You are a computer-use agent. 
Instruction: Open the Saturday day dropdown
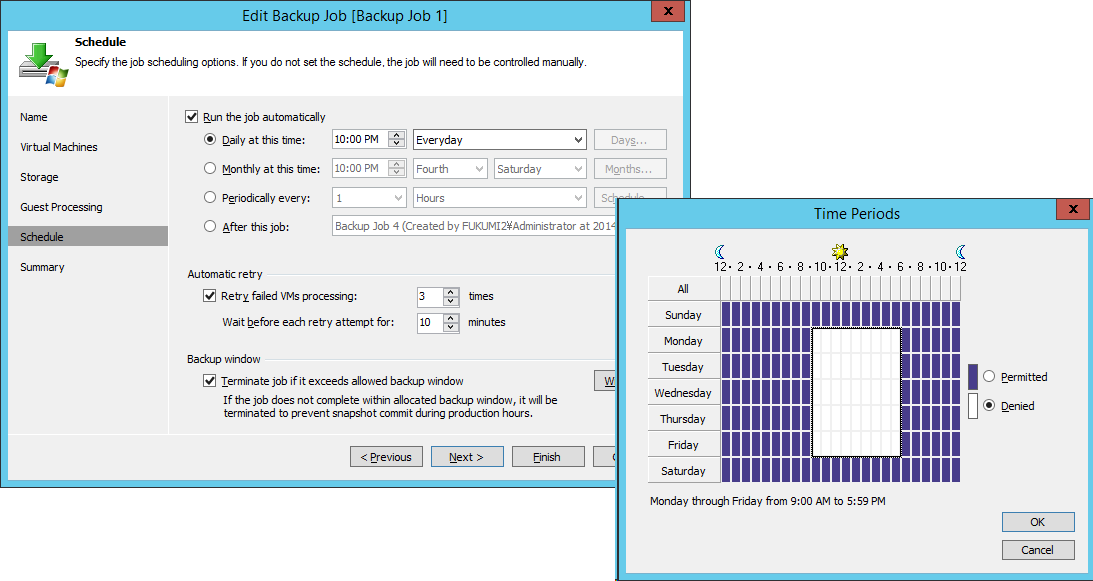[576, 169]
